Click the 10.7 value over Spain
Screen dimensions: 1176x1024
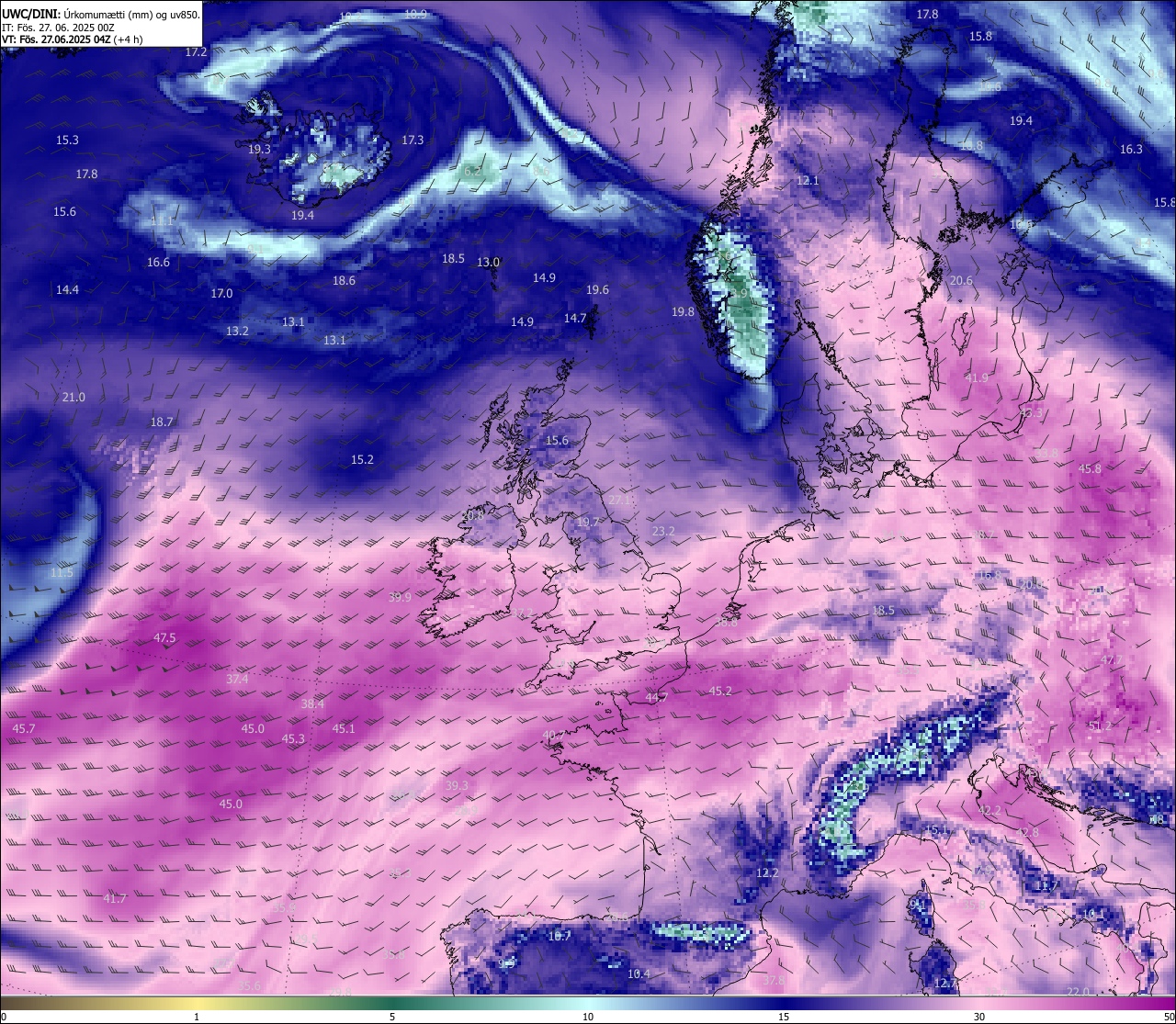click(x=560, y=937)
